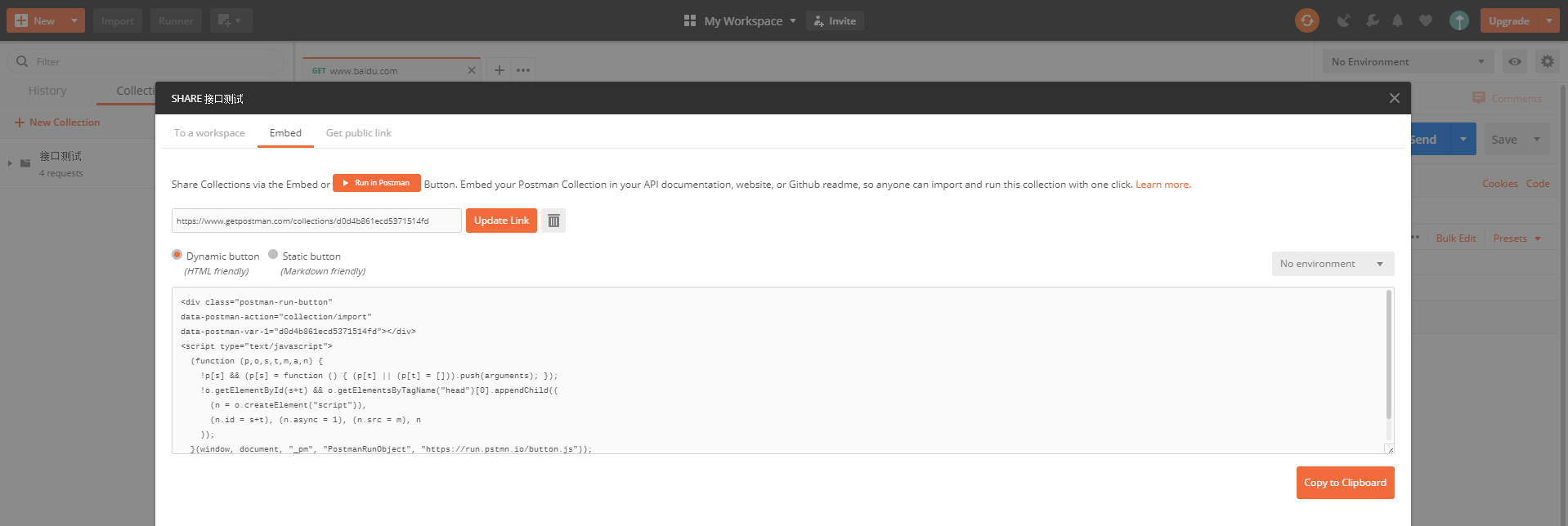Open the Cookies link
The image size is (1568, 526).
[1500, 184]
